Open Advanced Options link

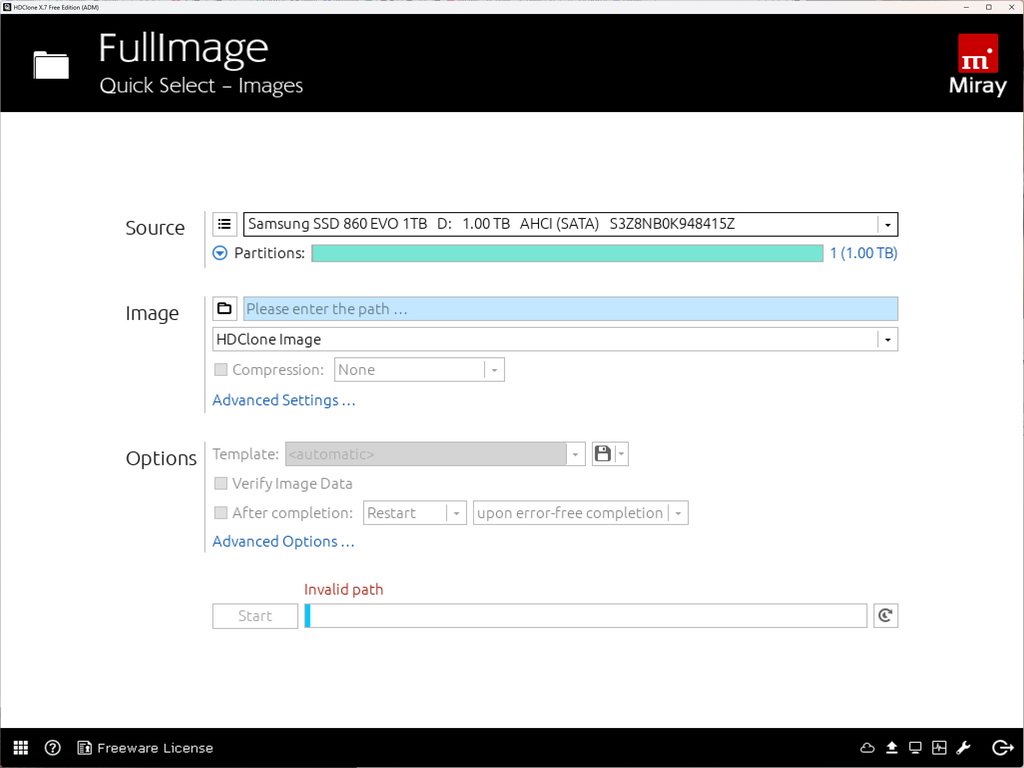click(283, 541)
